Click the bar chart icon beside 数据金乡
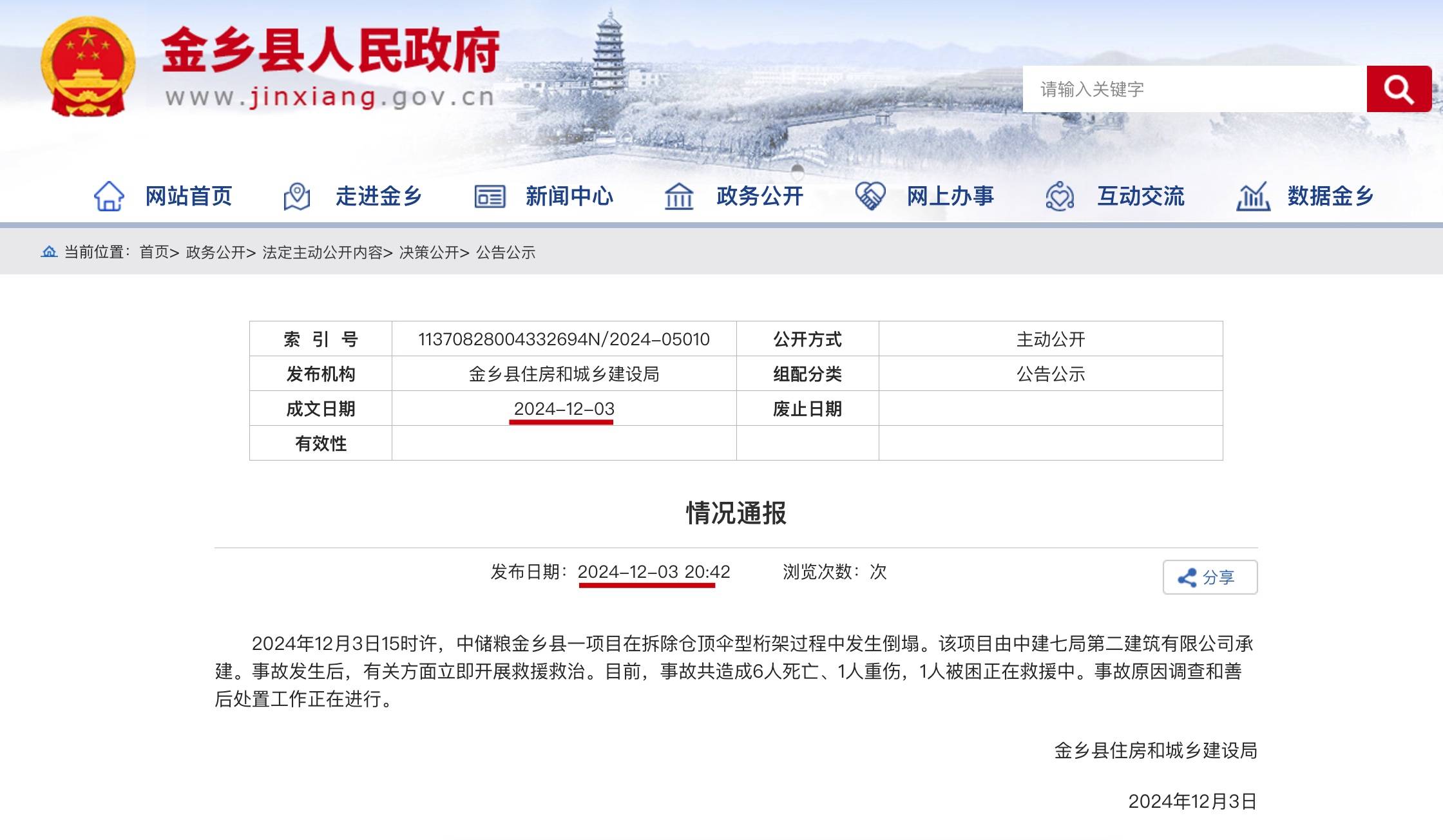The height and width of the screenshot is (840, 1443). pyautogui.click(x=1252, y=196)
